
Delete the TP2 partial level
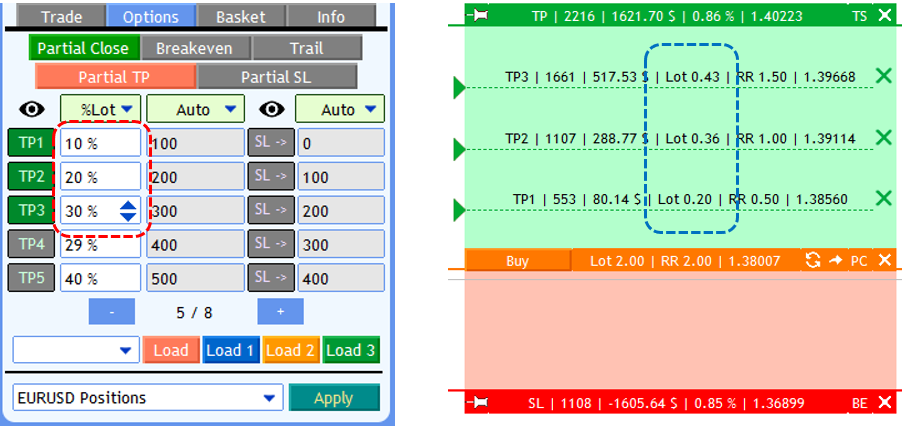884,137
